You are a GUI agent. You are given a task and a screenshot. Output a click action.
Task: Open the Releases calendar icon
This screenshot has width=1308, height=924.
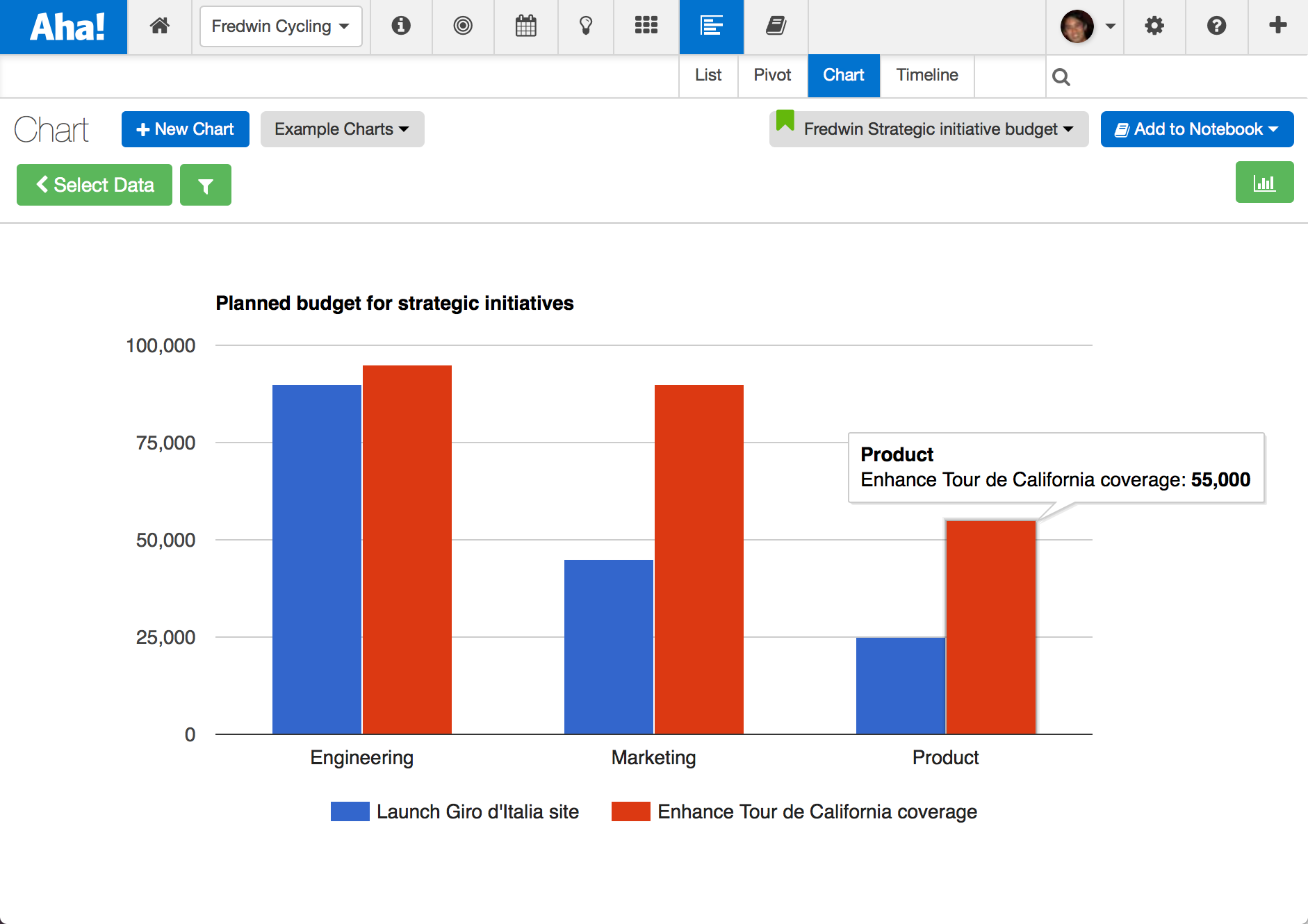[526, 26]
